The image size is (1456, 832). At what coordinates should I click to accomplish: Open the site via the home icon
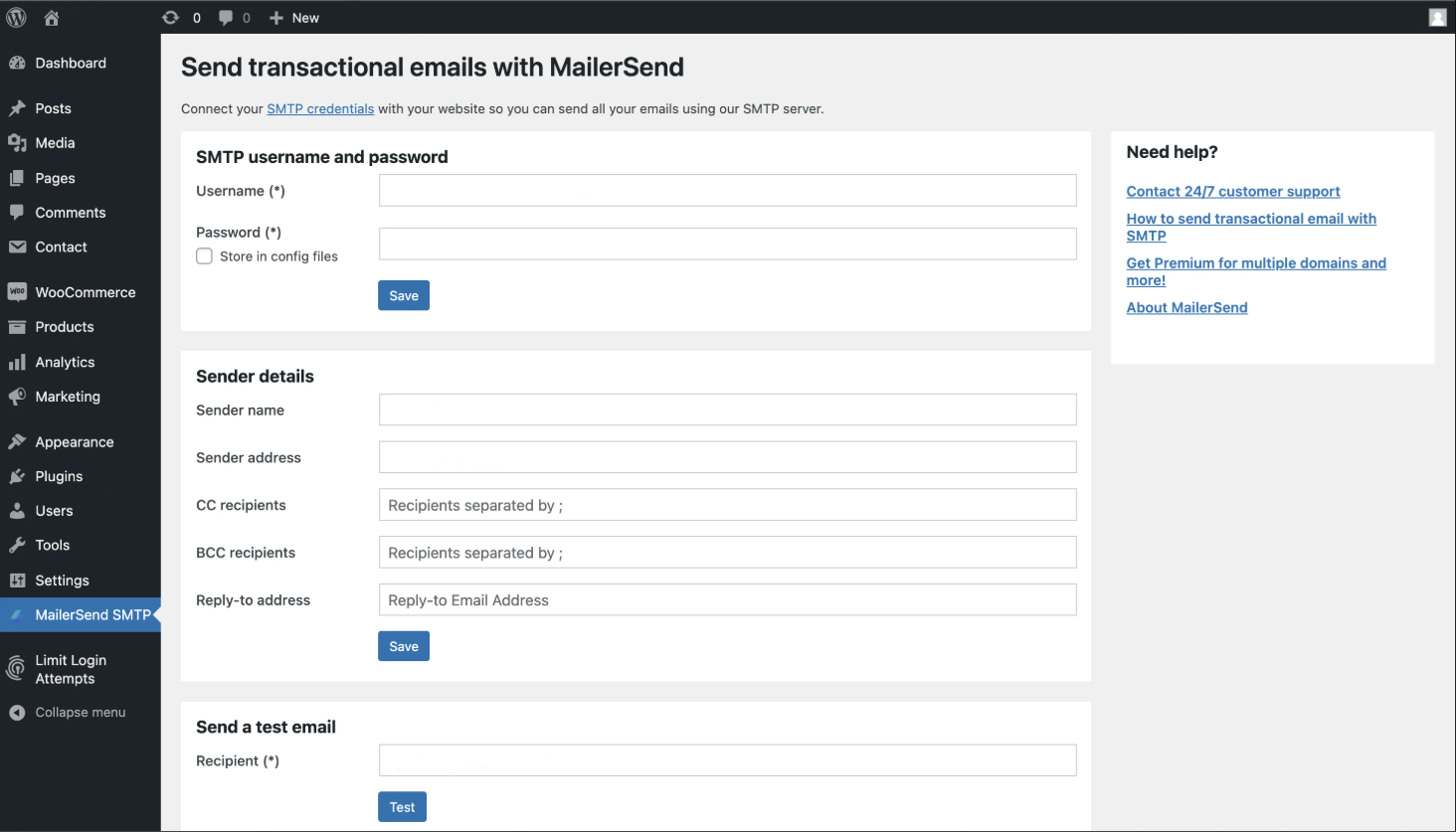[51, 17]
